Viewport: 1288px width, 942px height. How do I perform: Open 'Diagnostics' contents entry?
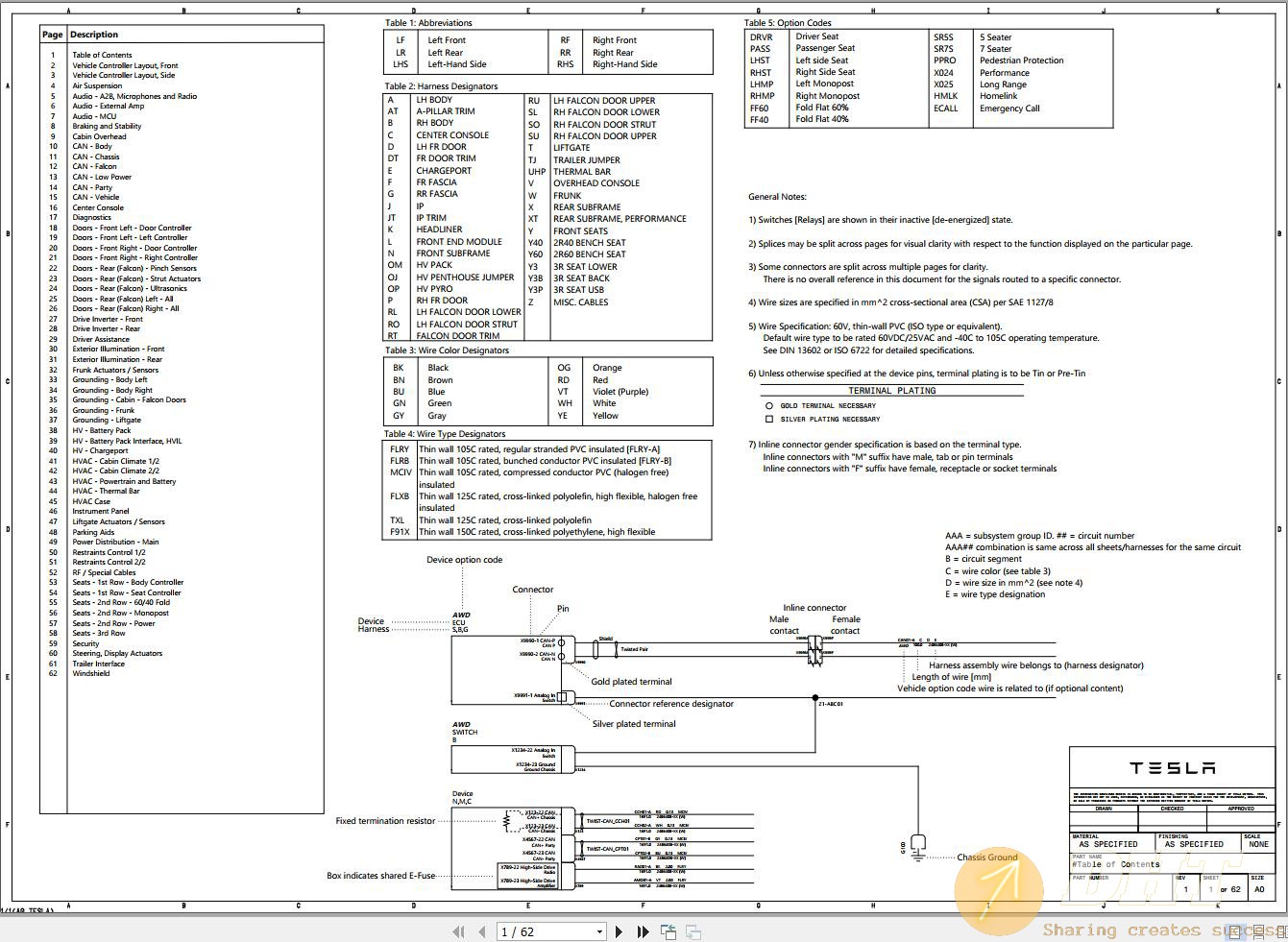[92, 217]
